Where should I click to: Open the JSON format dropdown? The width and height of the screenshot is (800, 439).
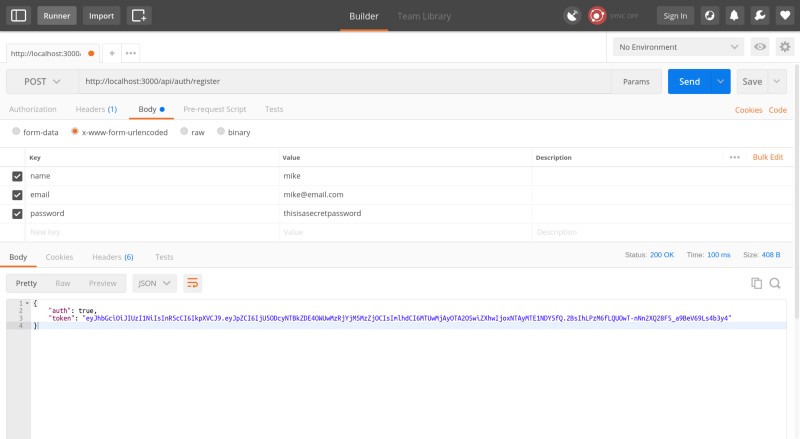(x=155, y=283)
